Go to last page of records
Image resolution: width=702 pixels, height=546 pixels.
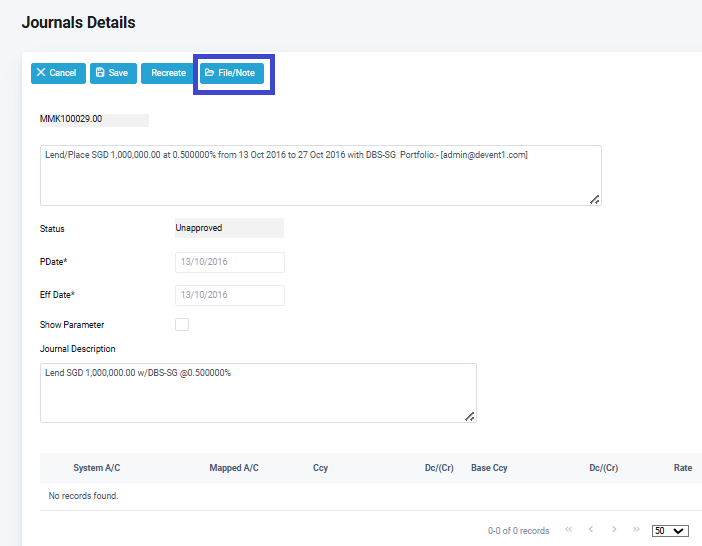click(636, 529)
